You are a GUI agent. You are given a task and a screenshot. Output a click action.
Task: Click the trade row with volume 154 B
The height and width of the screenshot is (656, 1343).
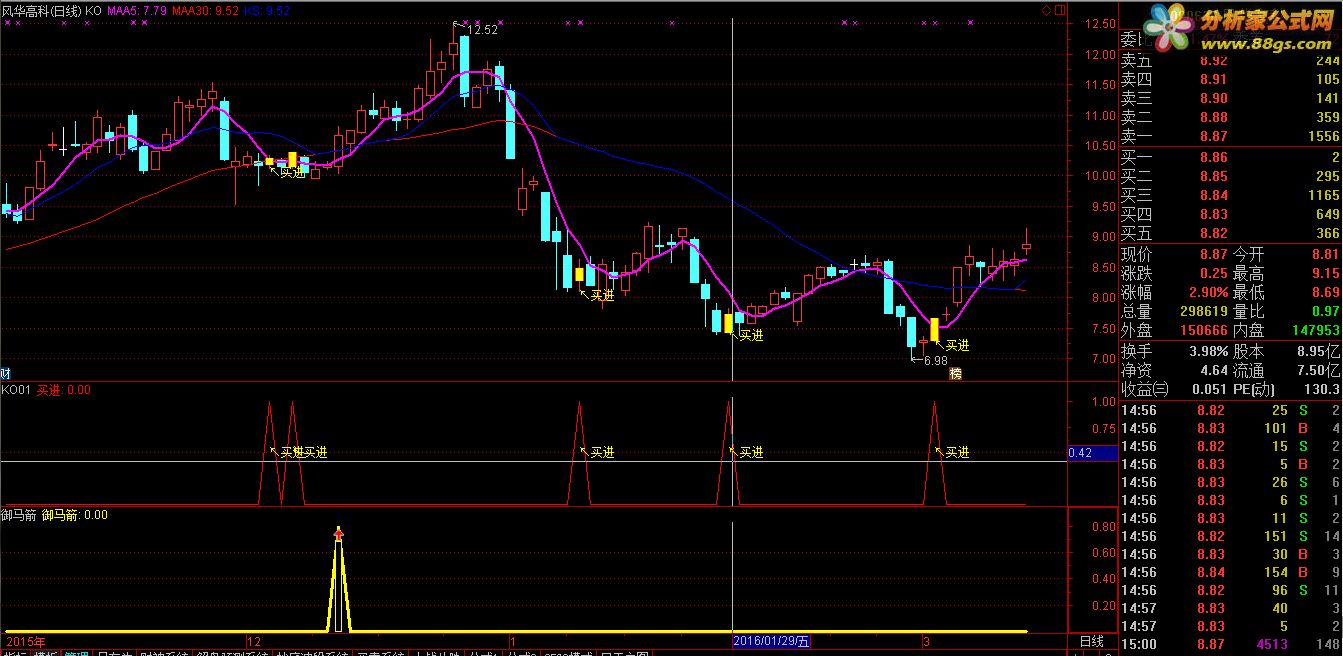coord(1229,572)
